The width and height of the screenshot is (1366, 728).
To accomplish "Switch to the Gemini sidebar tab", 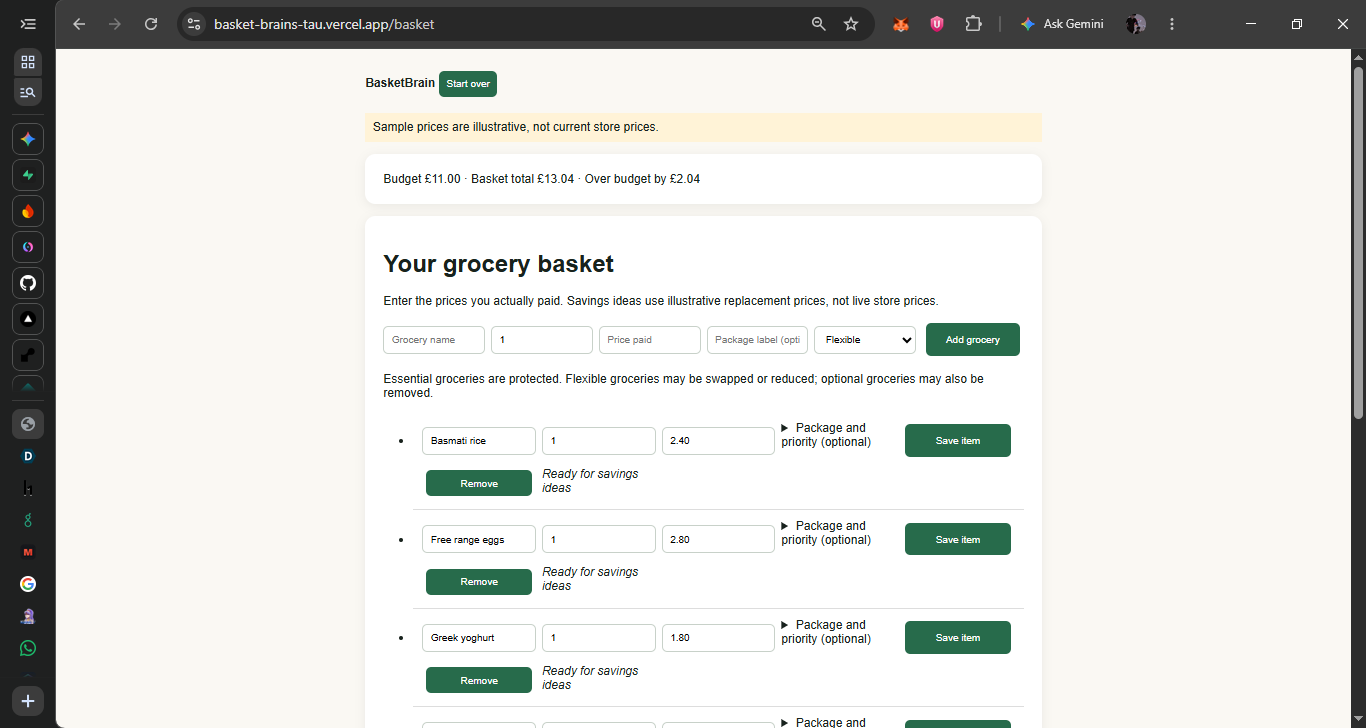I will click(x=28, y=139).
